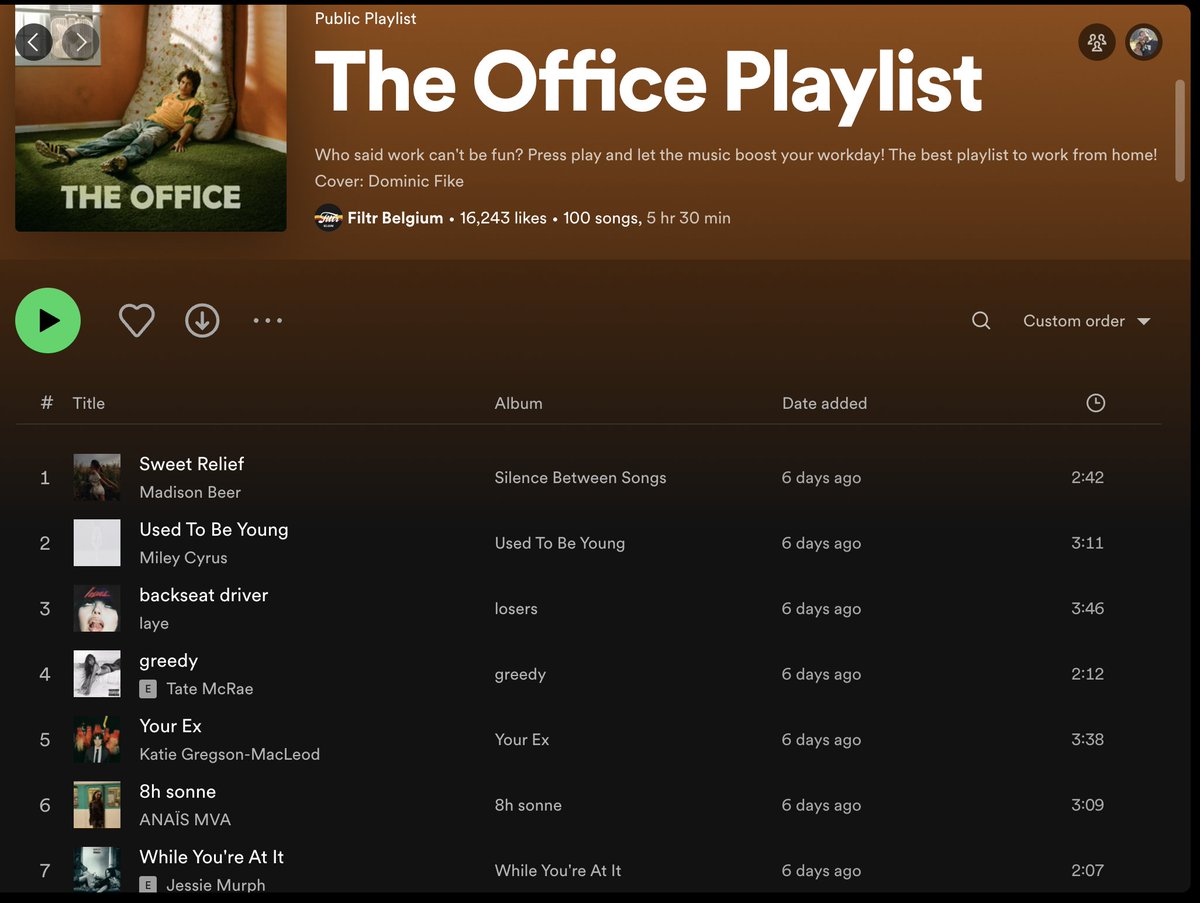Open artist ANAÏS MVA
The width and height of the screenshot is (1200, 903).
point(185,820)
